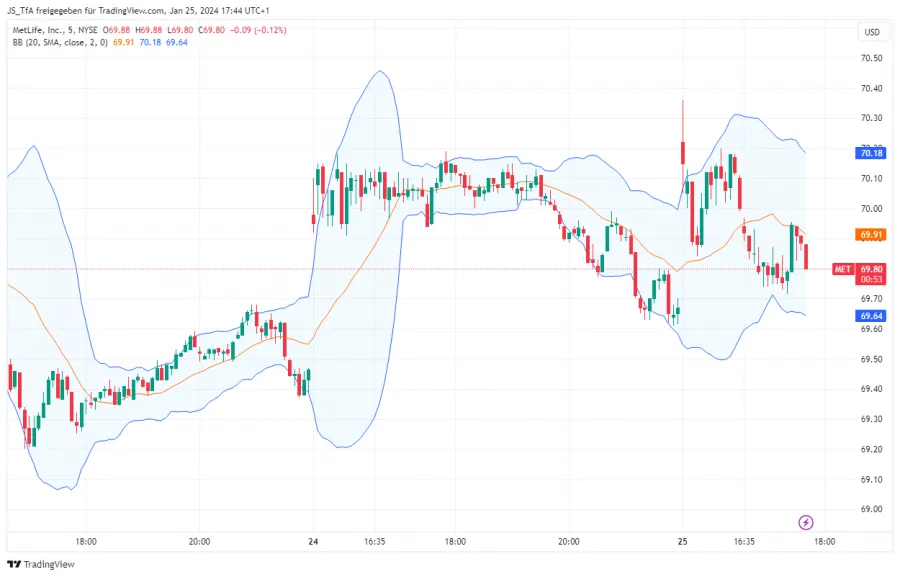Open the USD currency selector
Image resolution: width=900 pixels, height=577 pixels.
pos(870,32)
